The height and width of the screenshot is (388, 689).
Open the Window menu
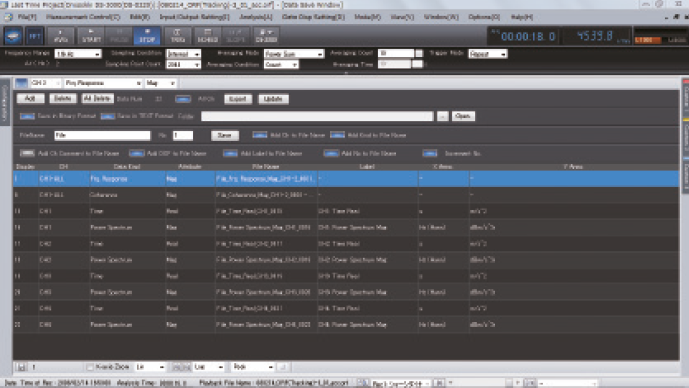tap(441, 17)
